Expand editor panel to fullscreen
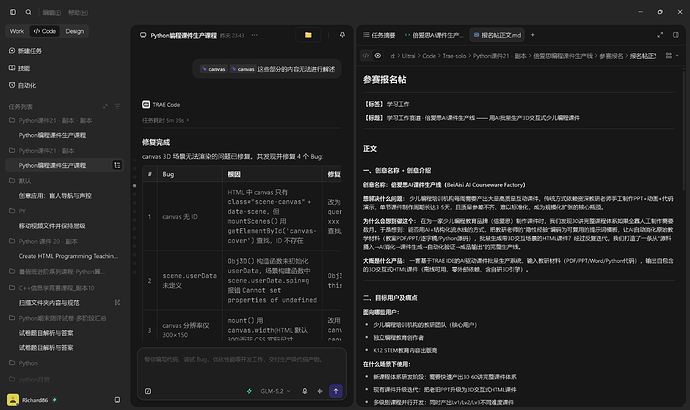The height and width of the screenshot is (410, 690). pyautogui.click(x=660, y=35)
